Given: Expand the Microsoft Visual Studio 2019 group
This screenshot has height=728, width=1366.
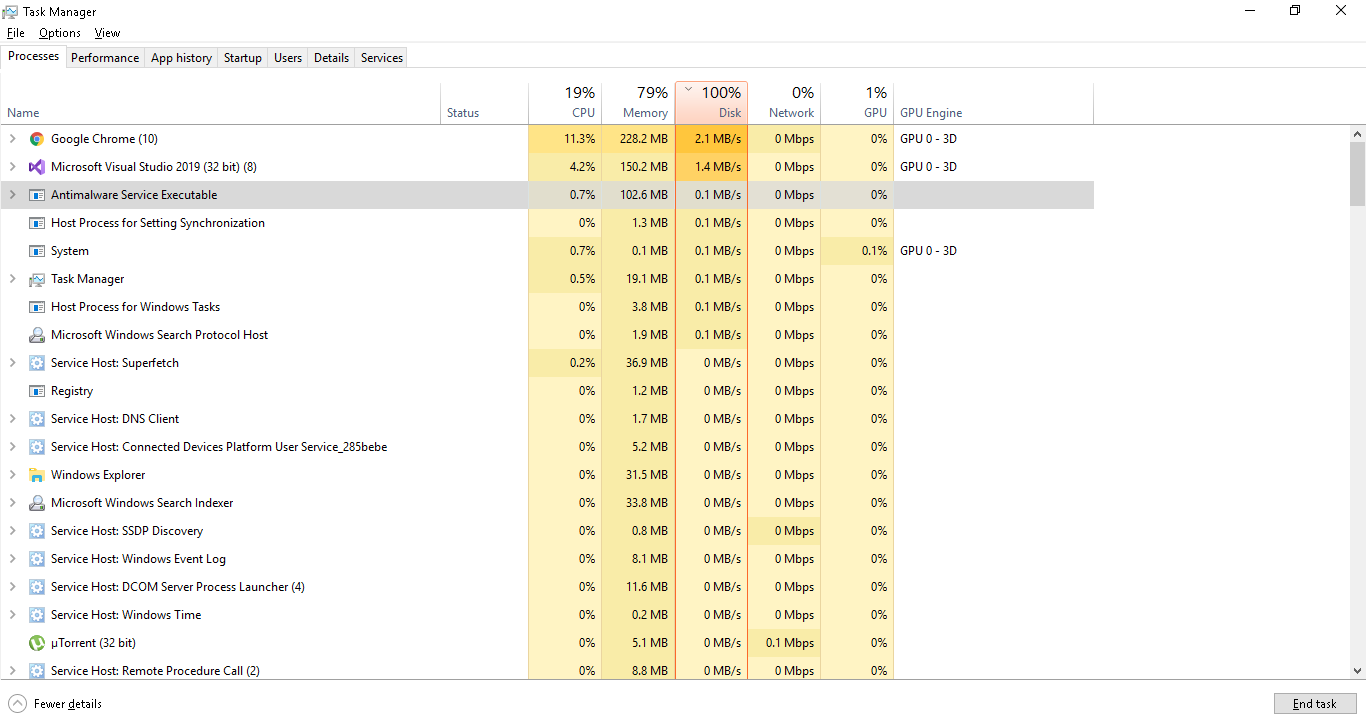Looking at the screenshot, I should [12, 167].
